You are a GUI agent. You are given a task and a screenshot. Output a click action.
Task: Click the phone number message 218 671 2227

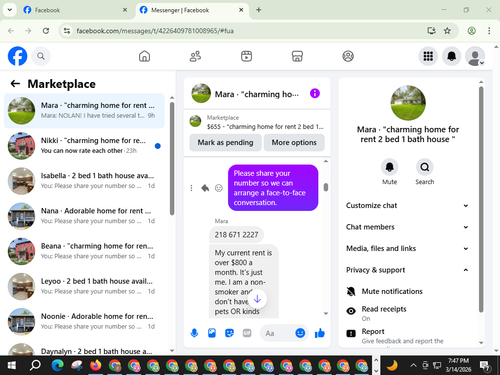coord(236,235)
